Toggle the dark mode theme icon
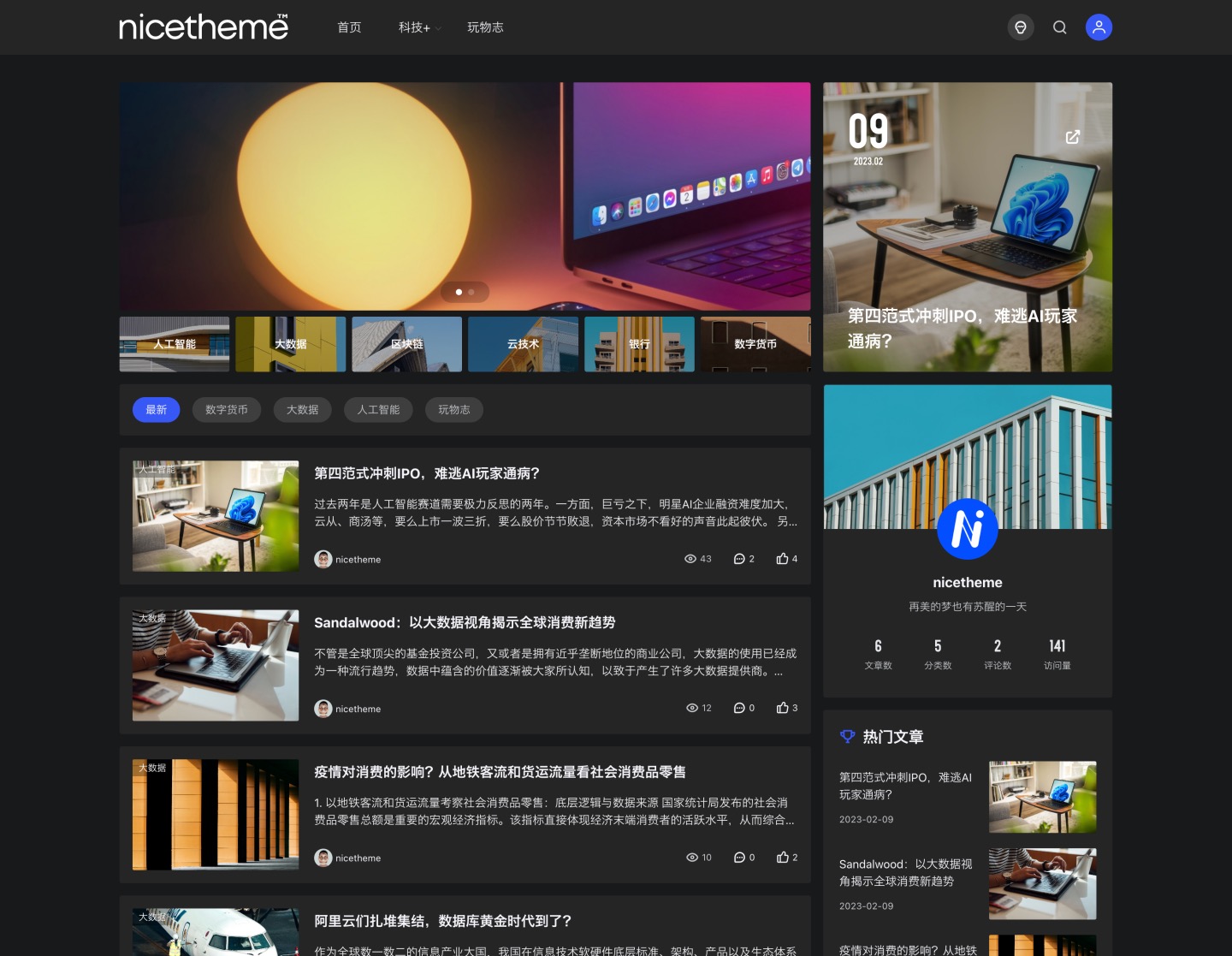This screenshot has width=1232, height=956. (x=1021, y=27)
